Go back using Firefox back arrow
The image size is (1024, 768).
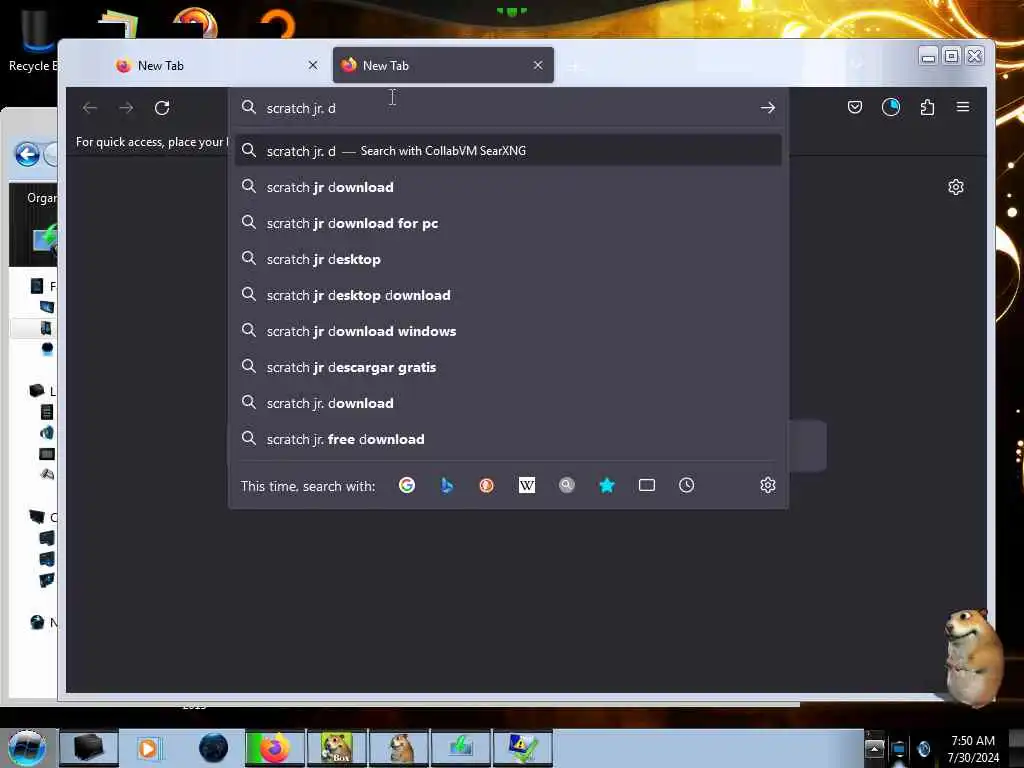coord(90,108)
